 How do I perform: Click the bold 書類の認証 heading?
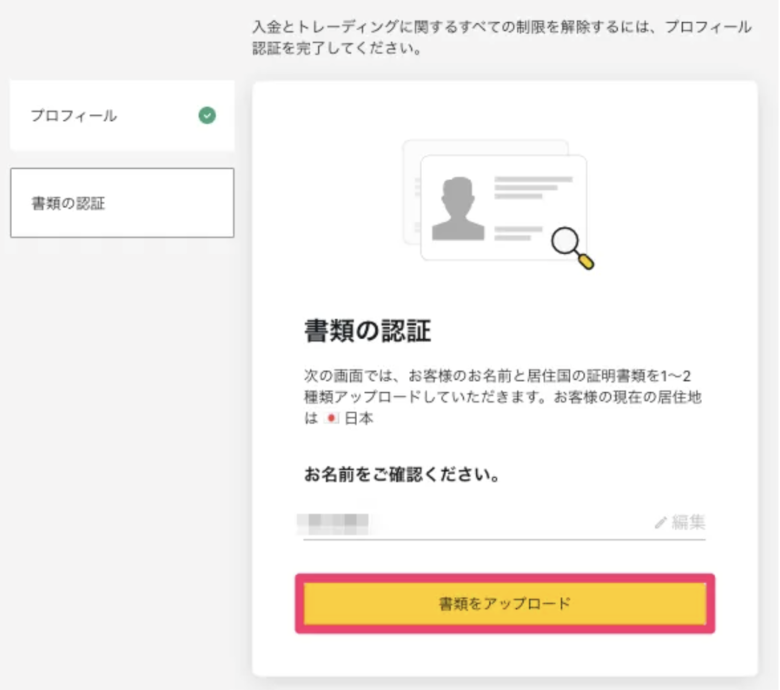click(x=367, y=332)
